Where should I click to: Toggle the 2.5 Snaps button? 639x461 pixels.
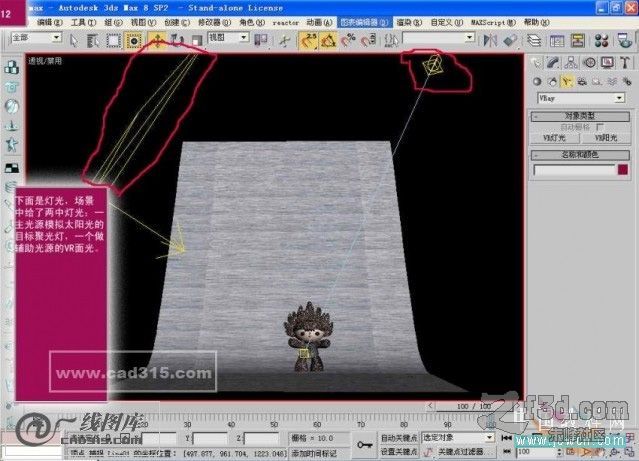tap(308, 40)
